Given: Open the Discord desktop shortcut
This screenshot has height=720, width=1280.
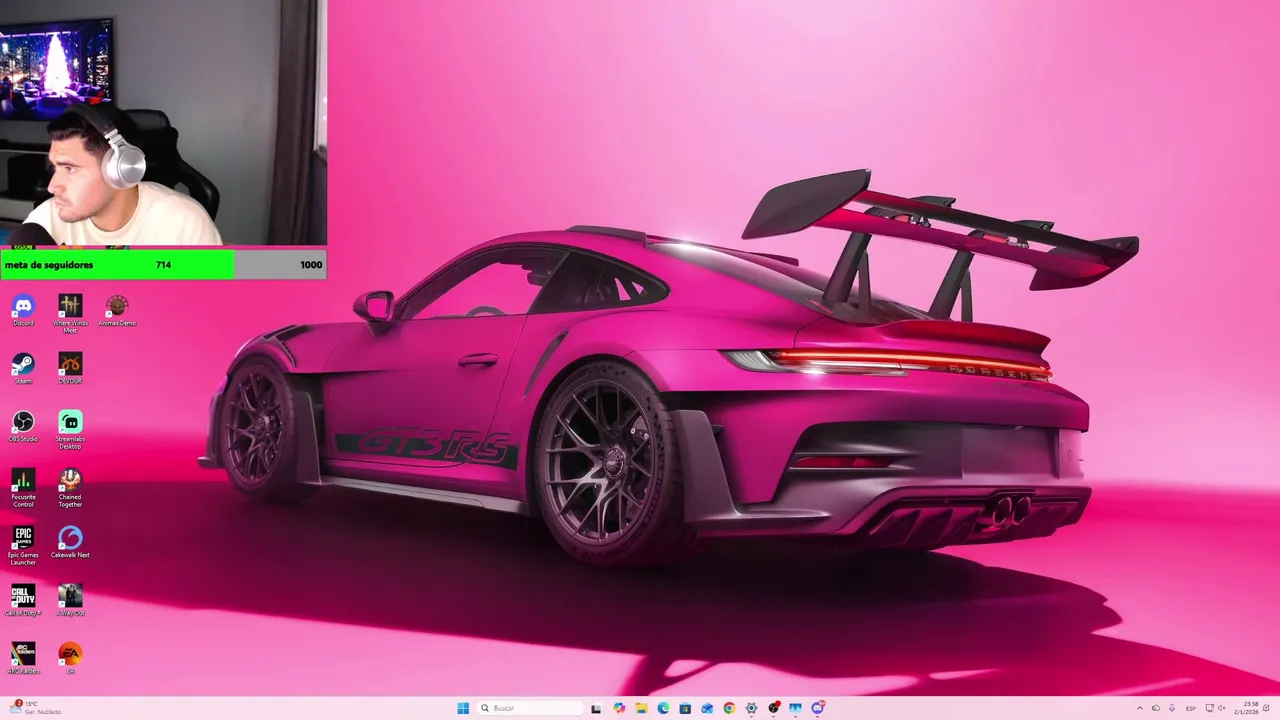Looking at the screenshot, I should 23,310.
